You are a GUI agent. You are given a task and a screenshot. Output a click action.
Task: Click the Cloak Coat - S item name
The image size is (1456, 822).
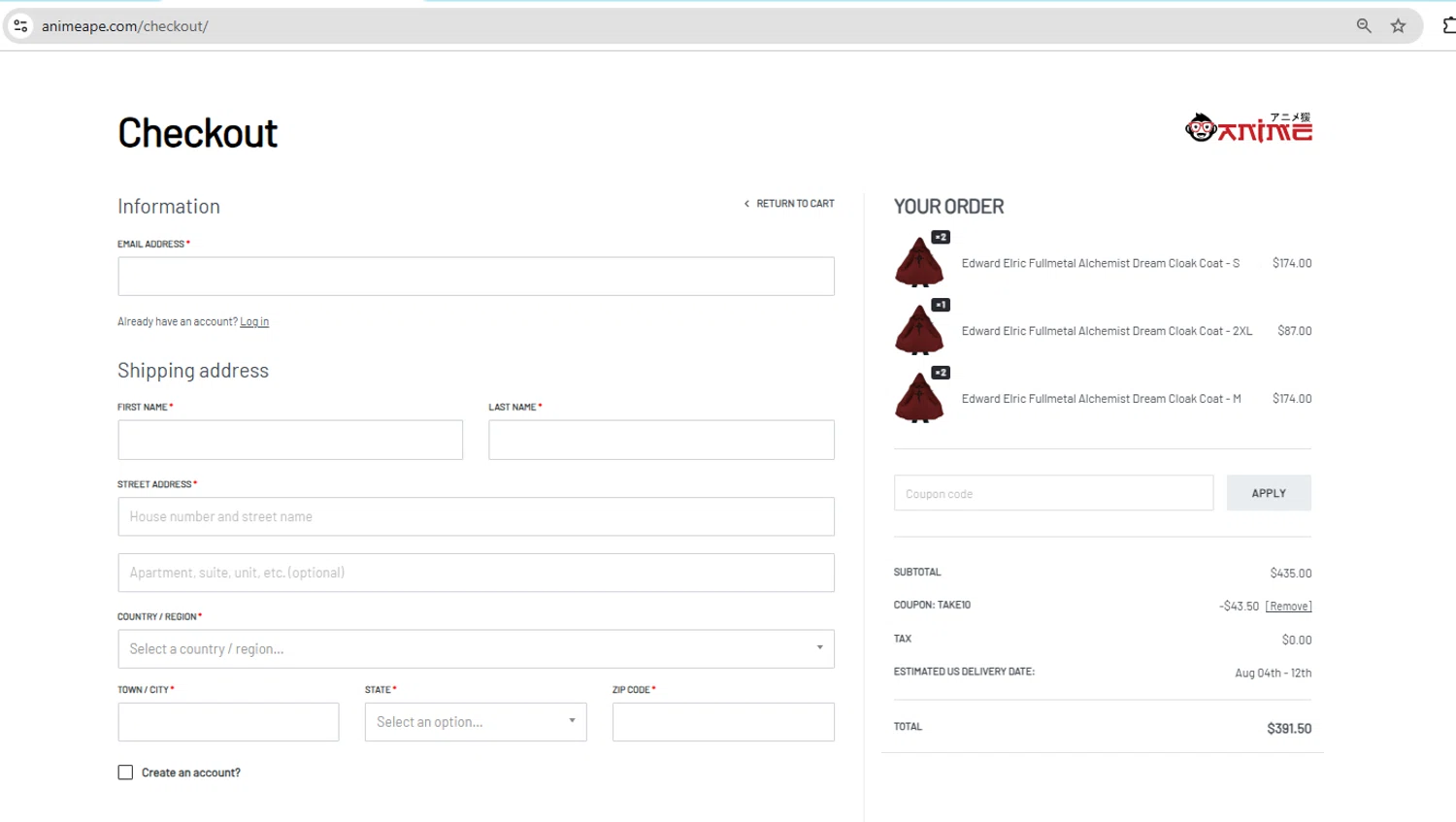coord(1101,263)
